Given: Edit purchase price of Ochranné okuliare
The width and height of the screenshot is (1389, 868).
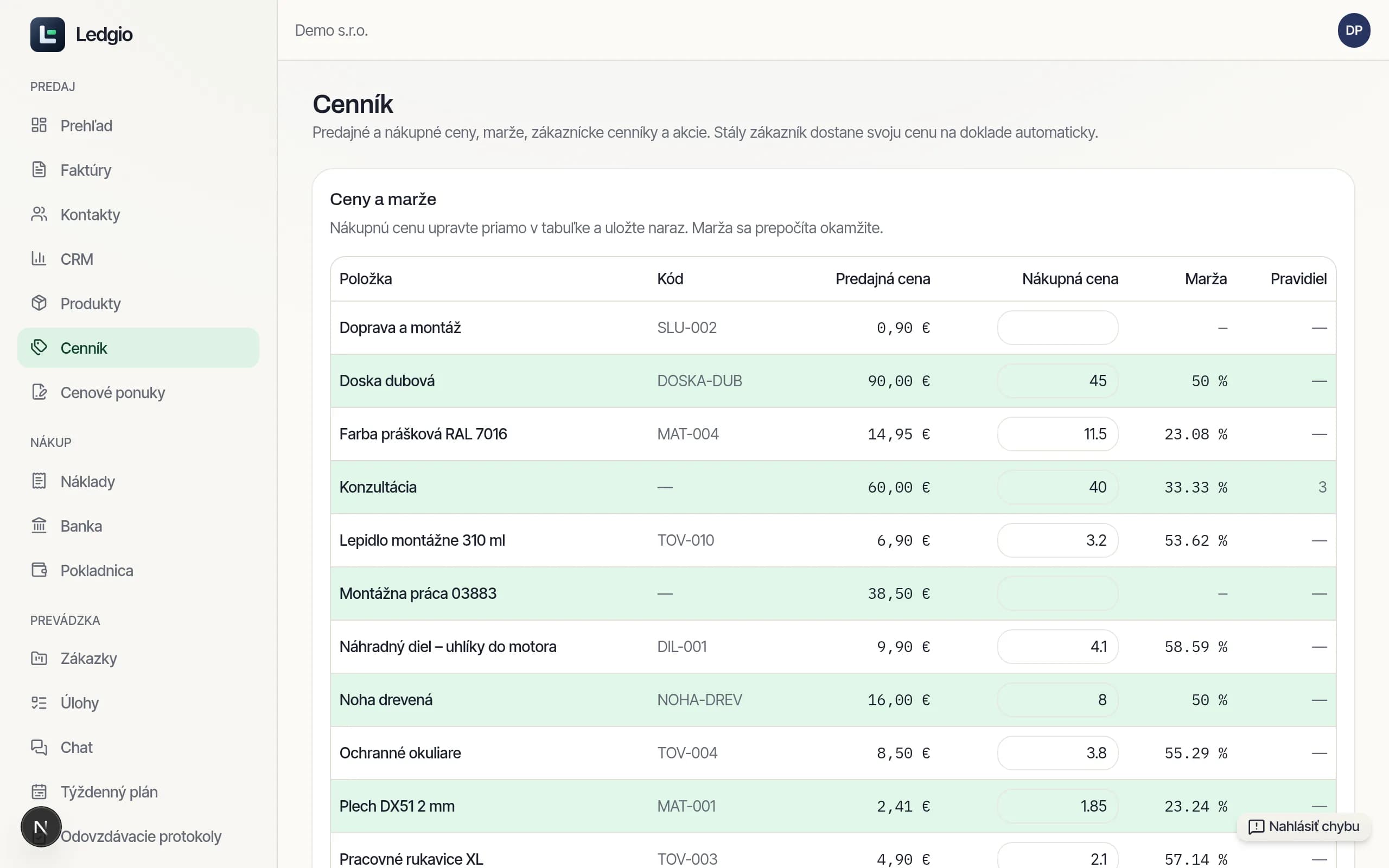Looking at the screenshot, I should pyautogui.click(x=1057, y=752).
